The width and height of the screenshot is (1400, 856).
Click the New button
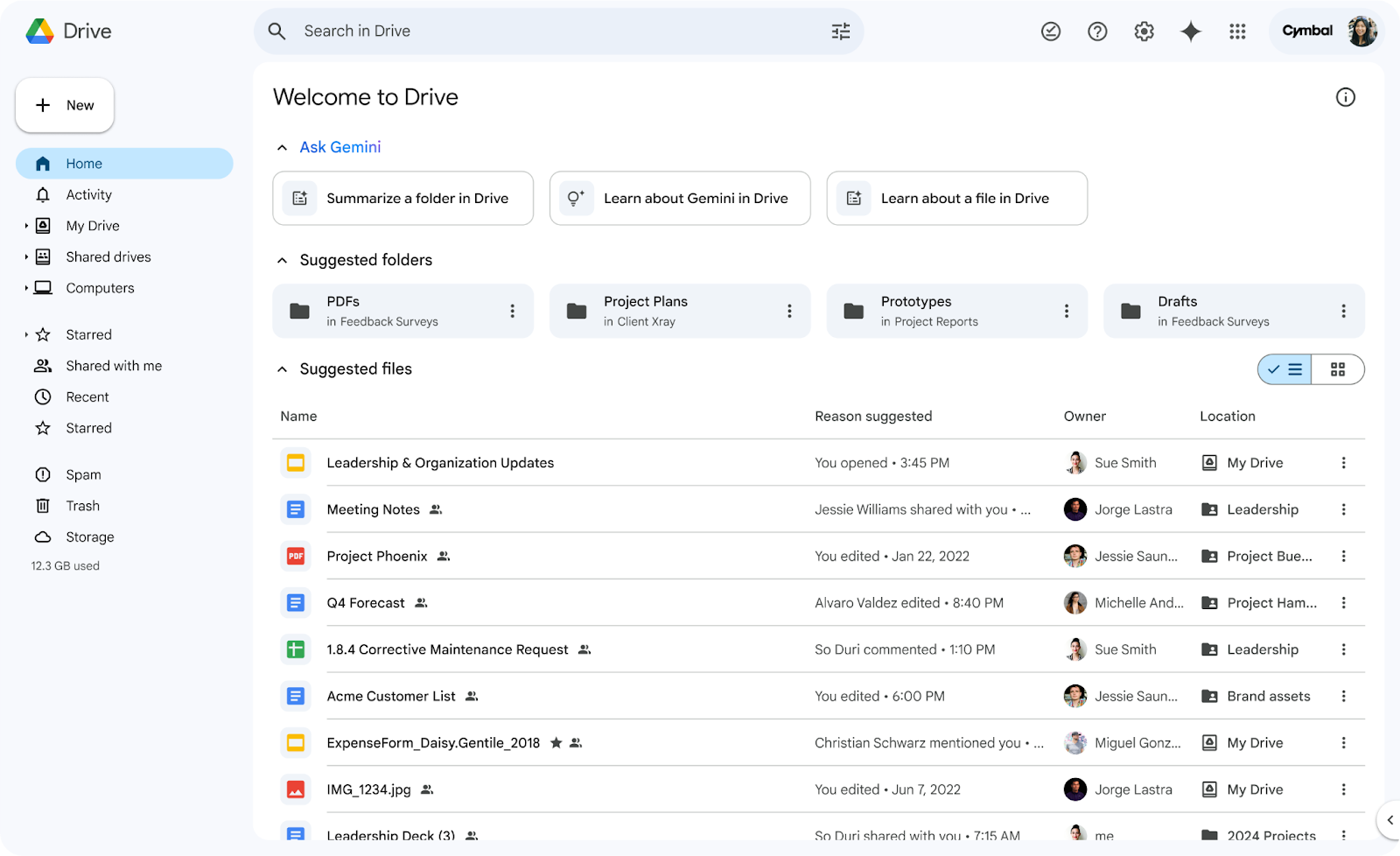[x=64, y=105]
